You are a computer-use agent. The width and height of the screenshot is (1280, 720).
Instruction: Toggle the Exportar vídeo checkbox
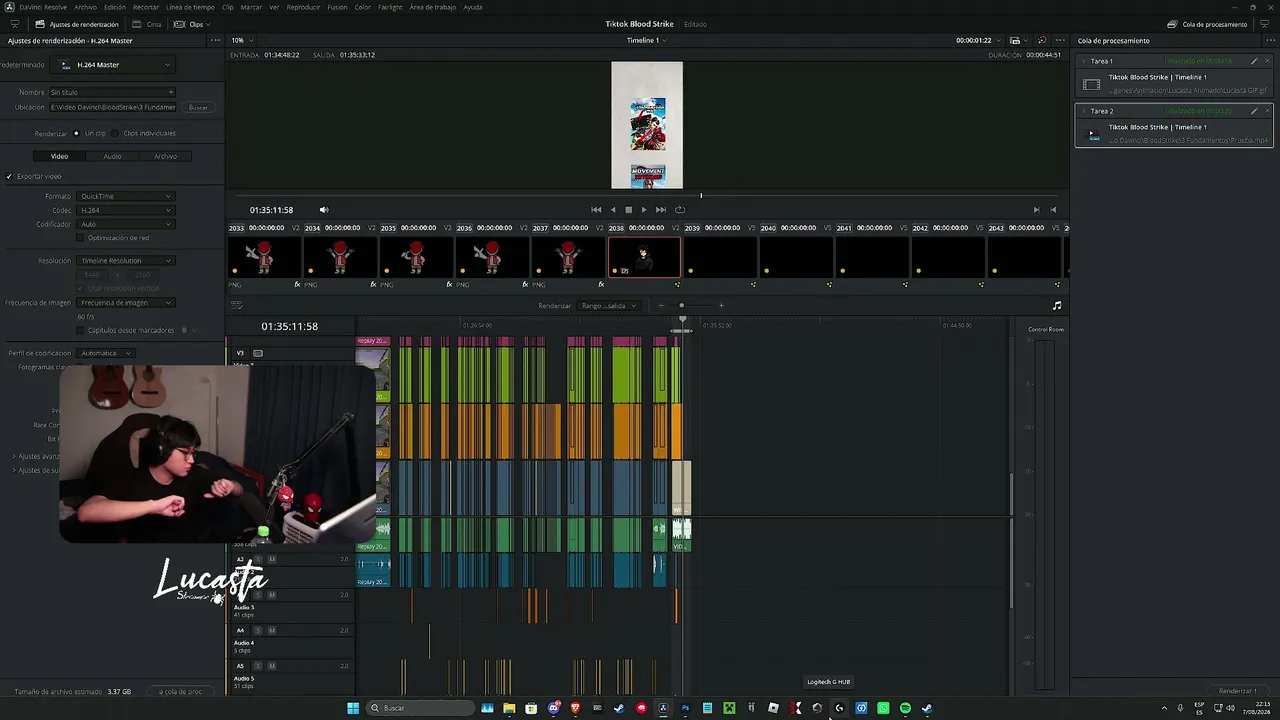pyautogui.click(x=9, y=176)
